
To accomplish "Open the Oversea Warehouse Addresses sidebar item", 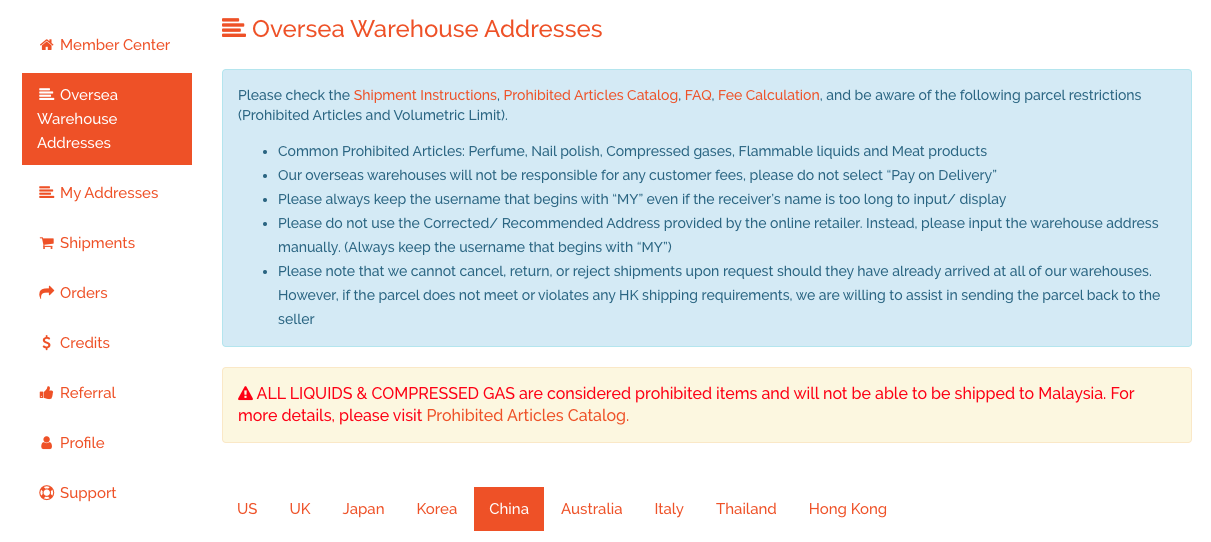I will click(x=106, y=119).
